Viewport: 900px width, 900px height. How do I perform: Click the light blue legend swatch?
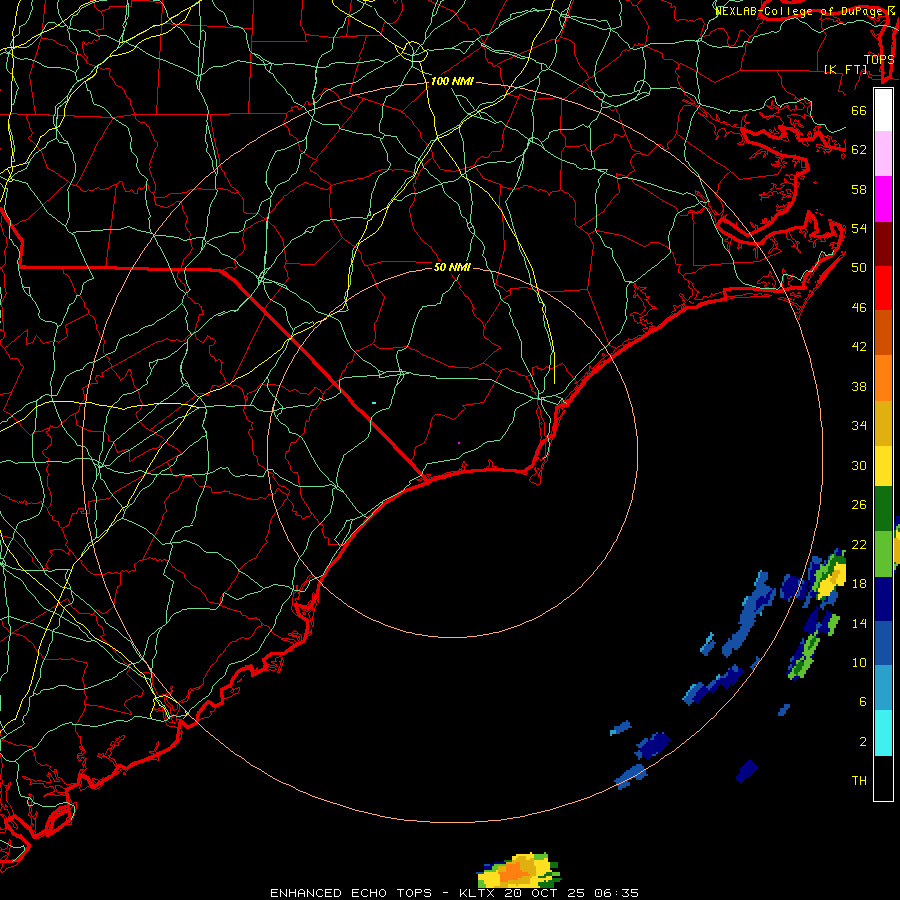point(883,688)
